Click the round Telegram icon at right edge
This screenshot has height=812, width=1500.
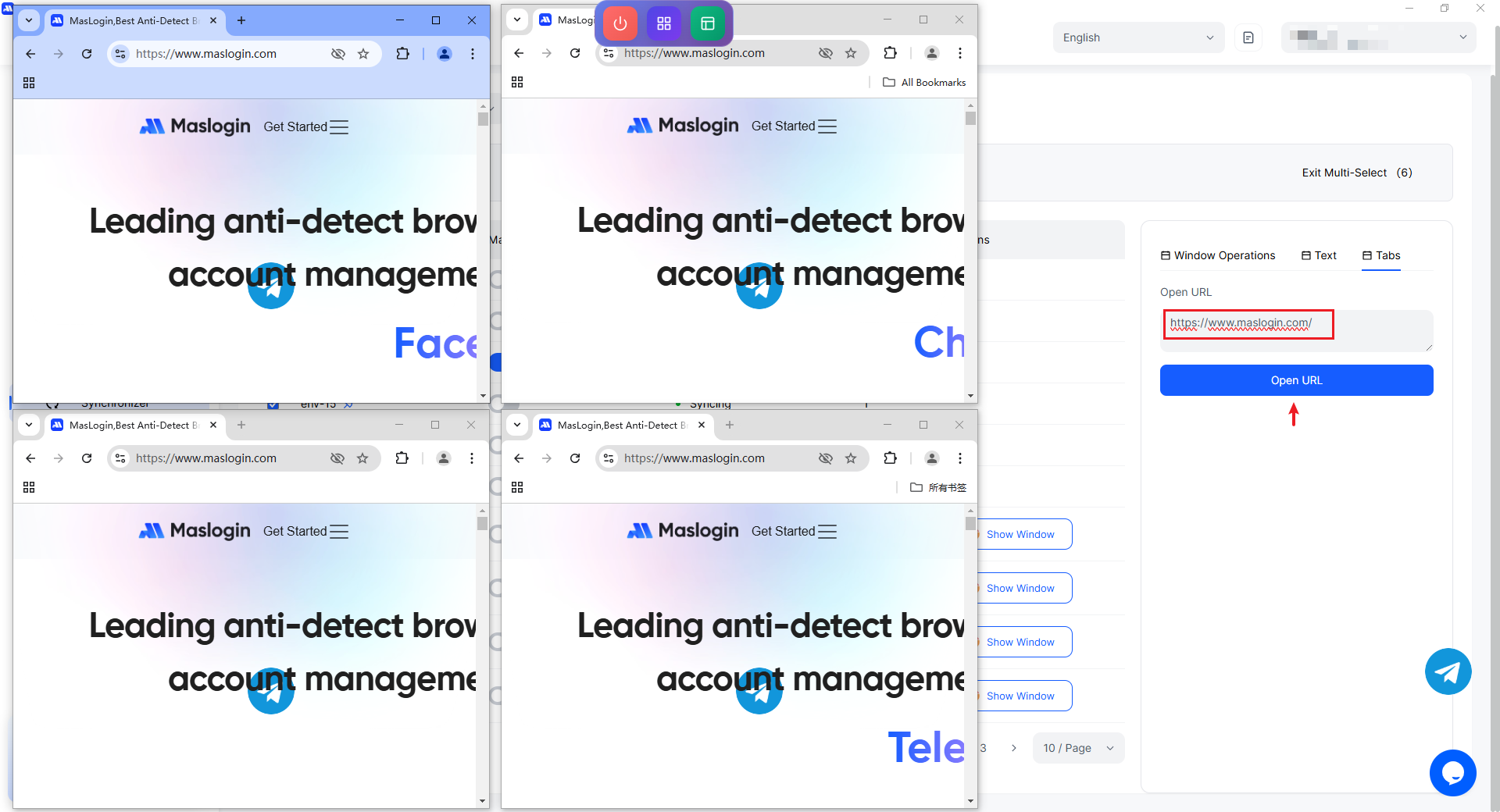[1448, 671]
